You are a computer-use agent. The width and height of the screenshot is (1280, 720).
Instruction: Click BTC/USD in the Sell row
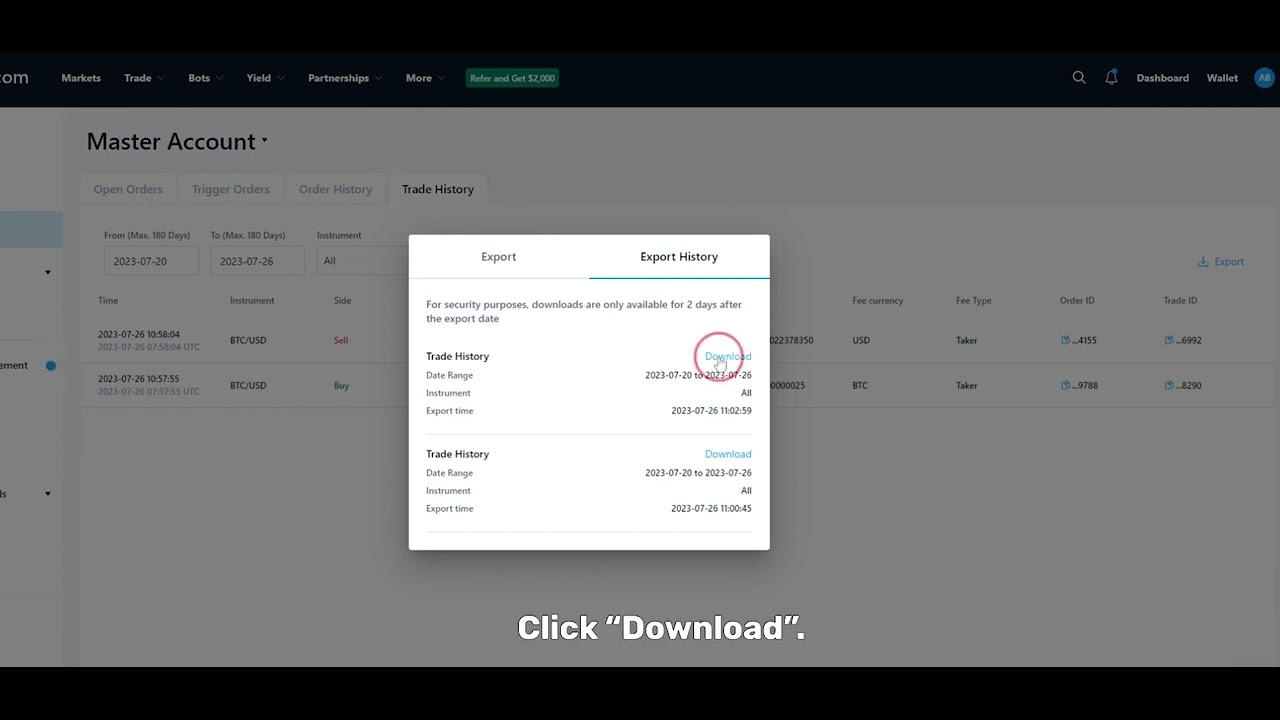248,340
